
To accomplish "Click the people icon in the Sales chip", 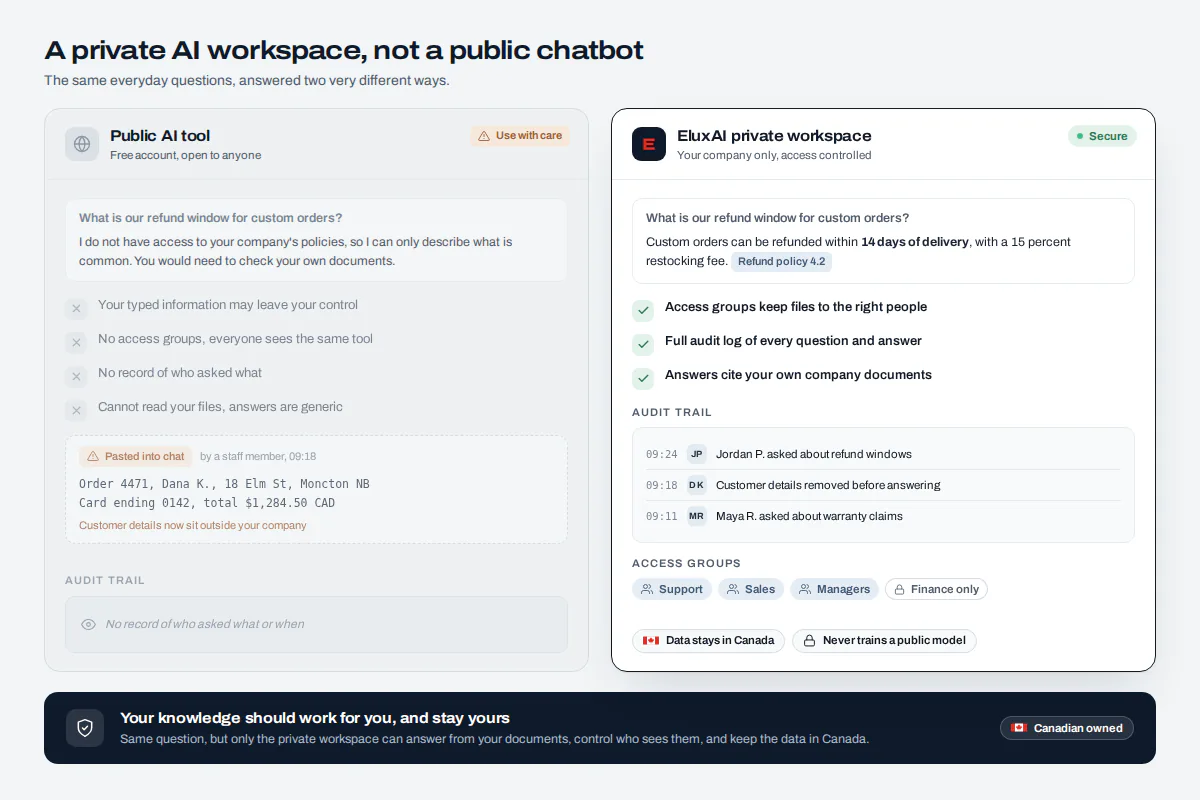I will pyautogui.click(x=733, y=590).
